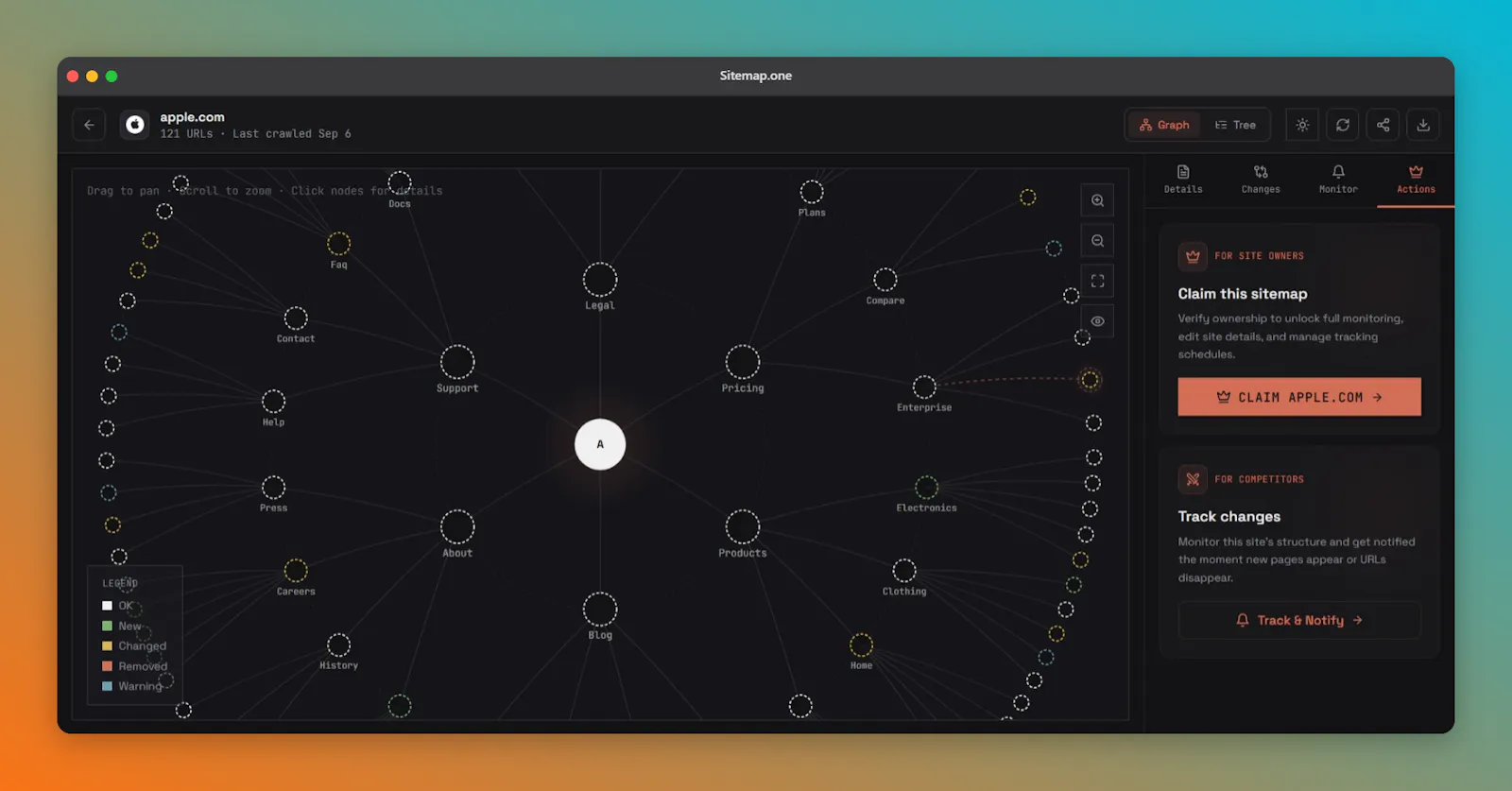Open the share sitemap icon
1512x791 pixels.
tap(1383, 125)
